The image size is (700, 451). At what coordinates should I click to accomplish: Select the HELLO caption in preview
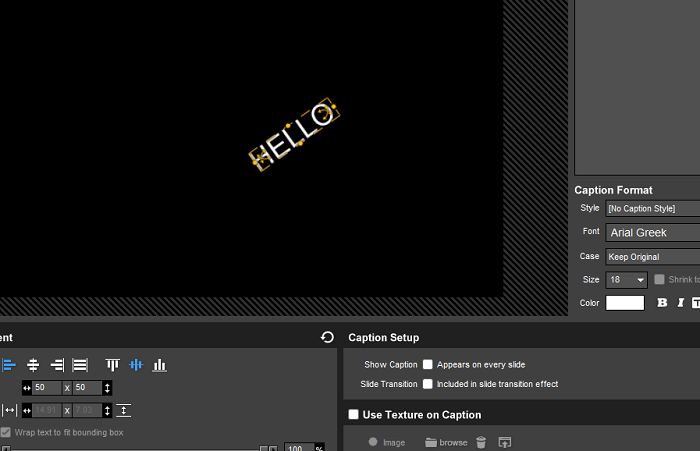[x=294, y=134]
